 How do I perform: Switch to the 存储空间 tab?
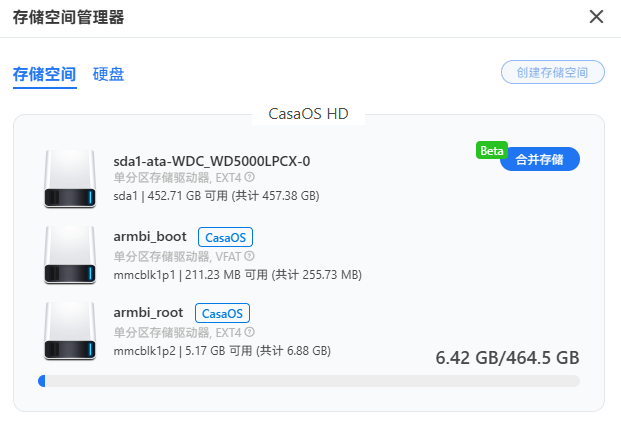(44, 74)
